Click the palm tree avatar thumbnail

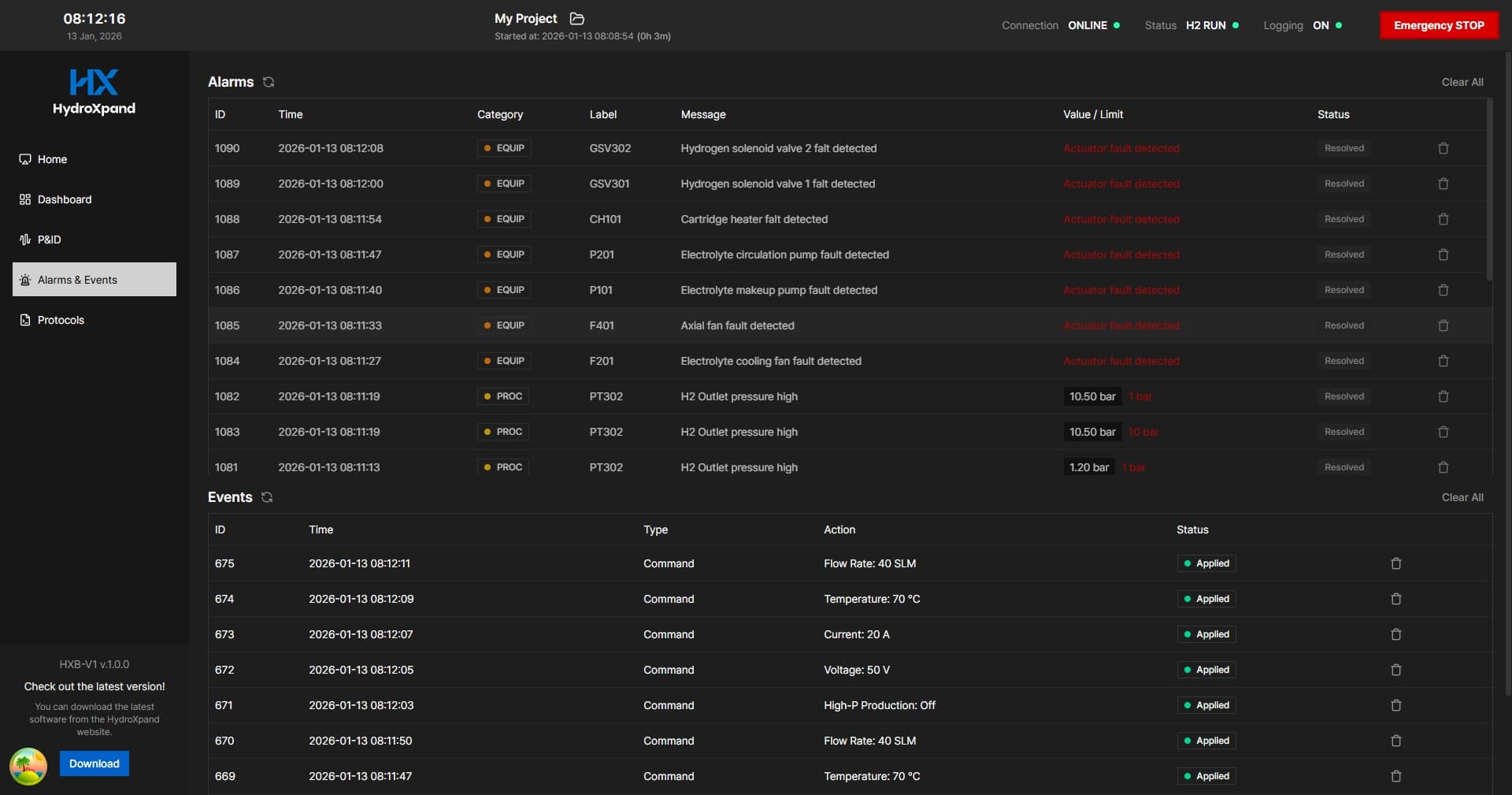28,766
